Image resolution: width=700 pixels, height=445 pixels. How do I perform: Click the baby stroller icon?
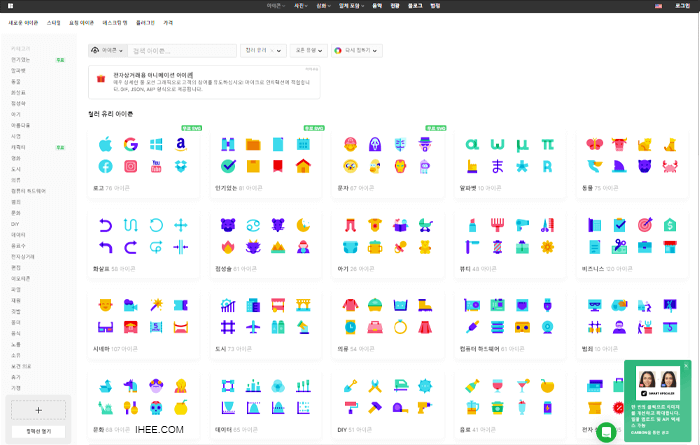[425, 225]
